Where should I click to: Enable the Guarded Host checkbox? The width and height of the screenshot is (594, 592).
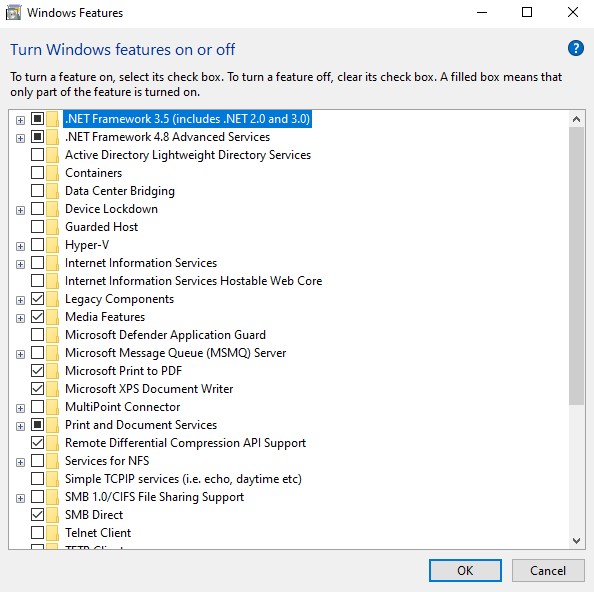tap(38, 226)
